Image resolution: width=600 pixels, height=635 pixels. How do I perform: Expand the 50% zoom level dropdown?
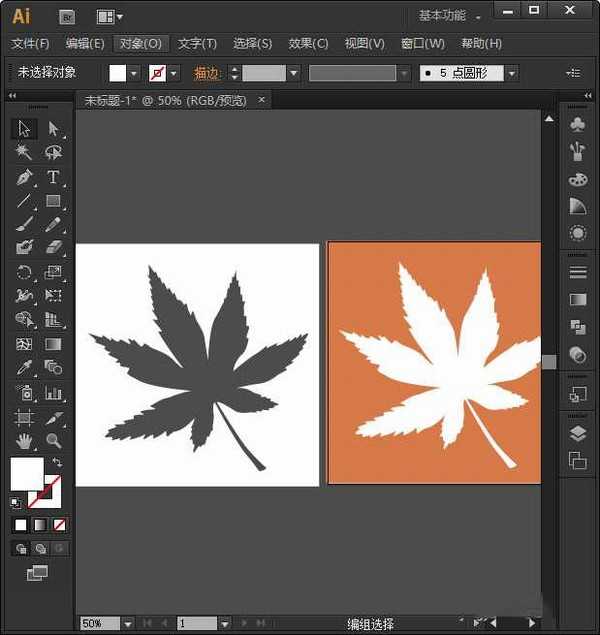pyautogui.click(x=127, y=623)
